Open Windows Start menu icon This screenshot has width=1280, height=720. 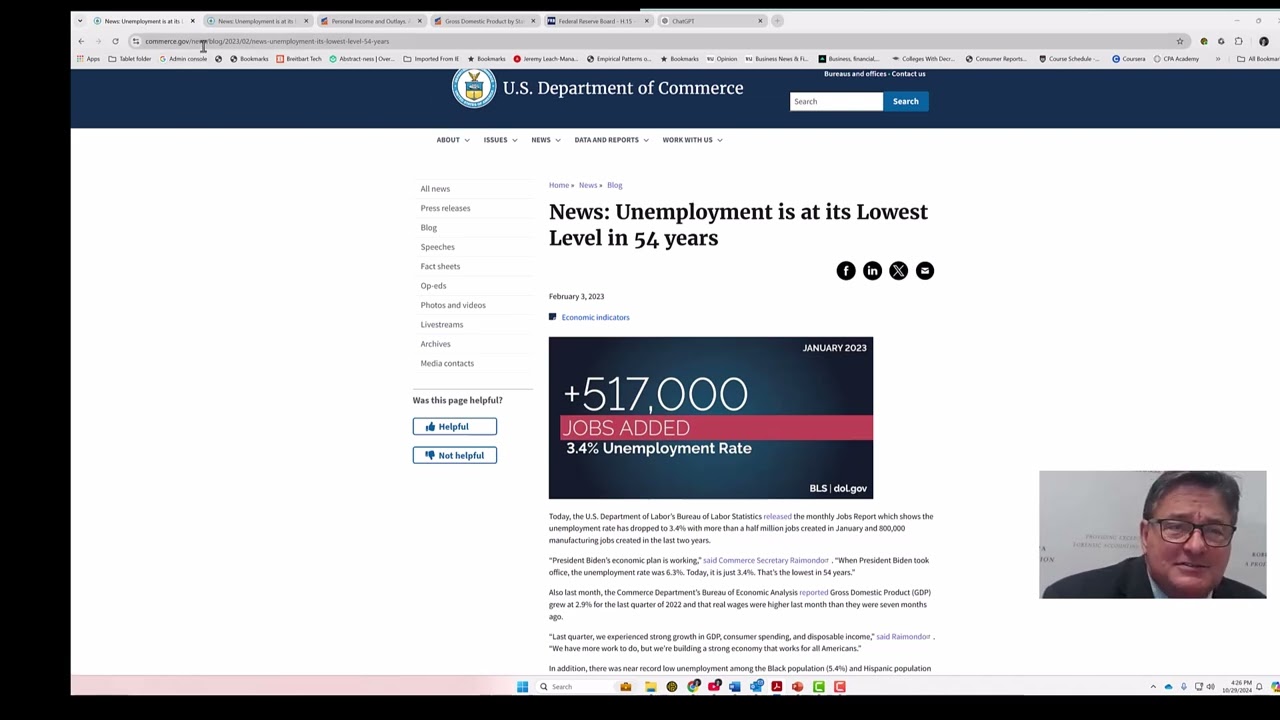[x=522, y=687]
